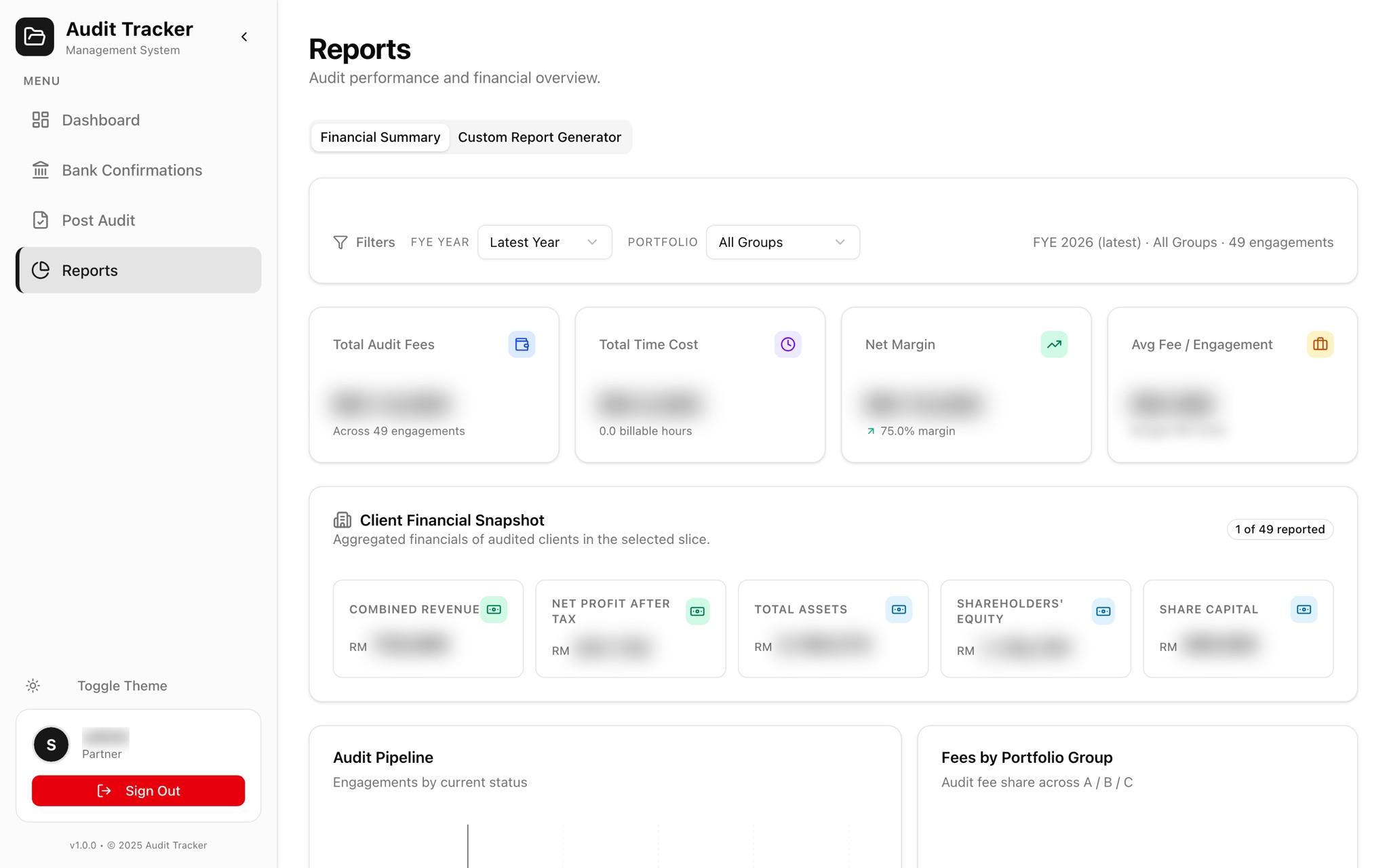Click the Net Margin trend icon

tap(1054, 344)
